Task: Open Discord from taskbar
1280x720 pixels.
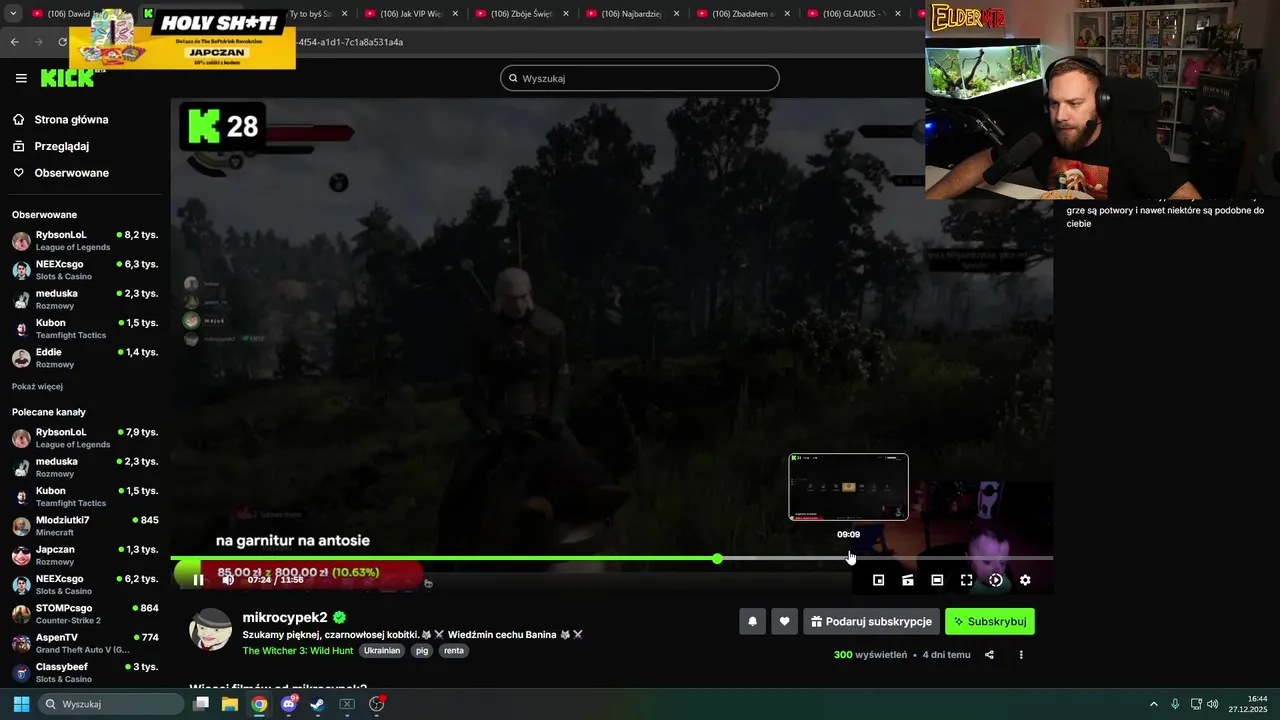Action: [289, 704]
